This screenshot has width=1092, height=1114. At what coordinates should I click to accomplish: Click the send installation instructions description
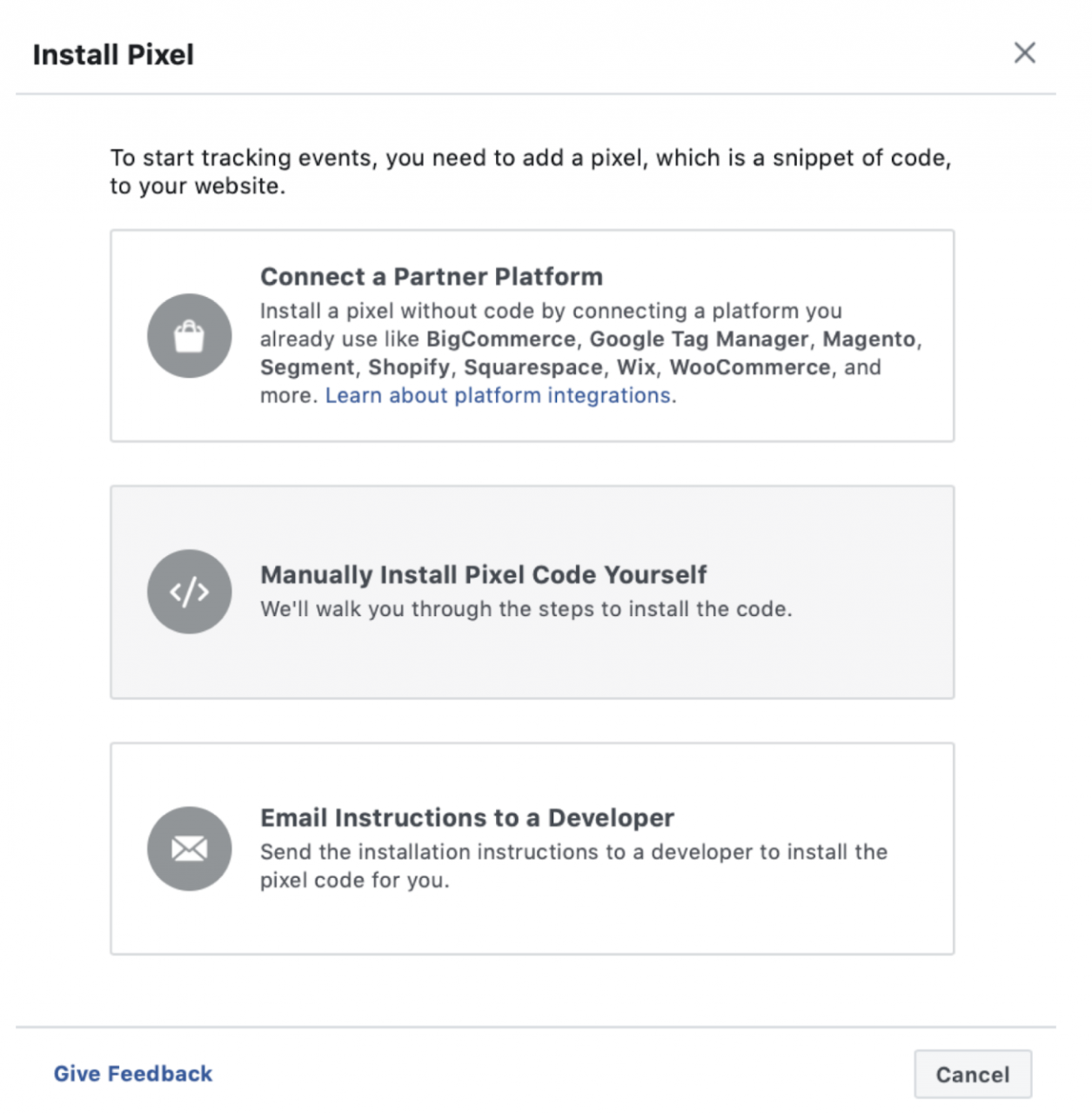click(573, 866)
